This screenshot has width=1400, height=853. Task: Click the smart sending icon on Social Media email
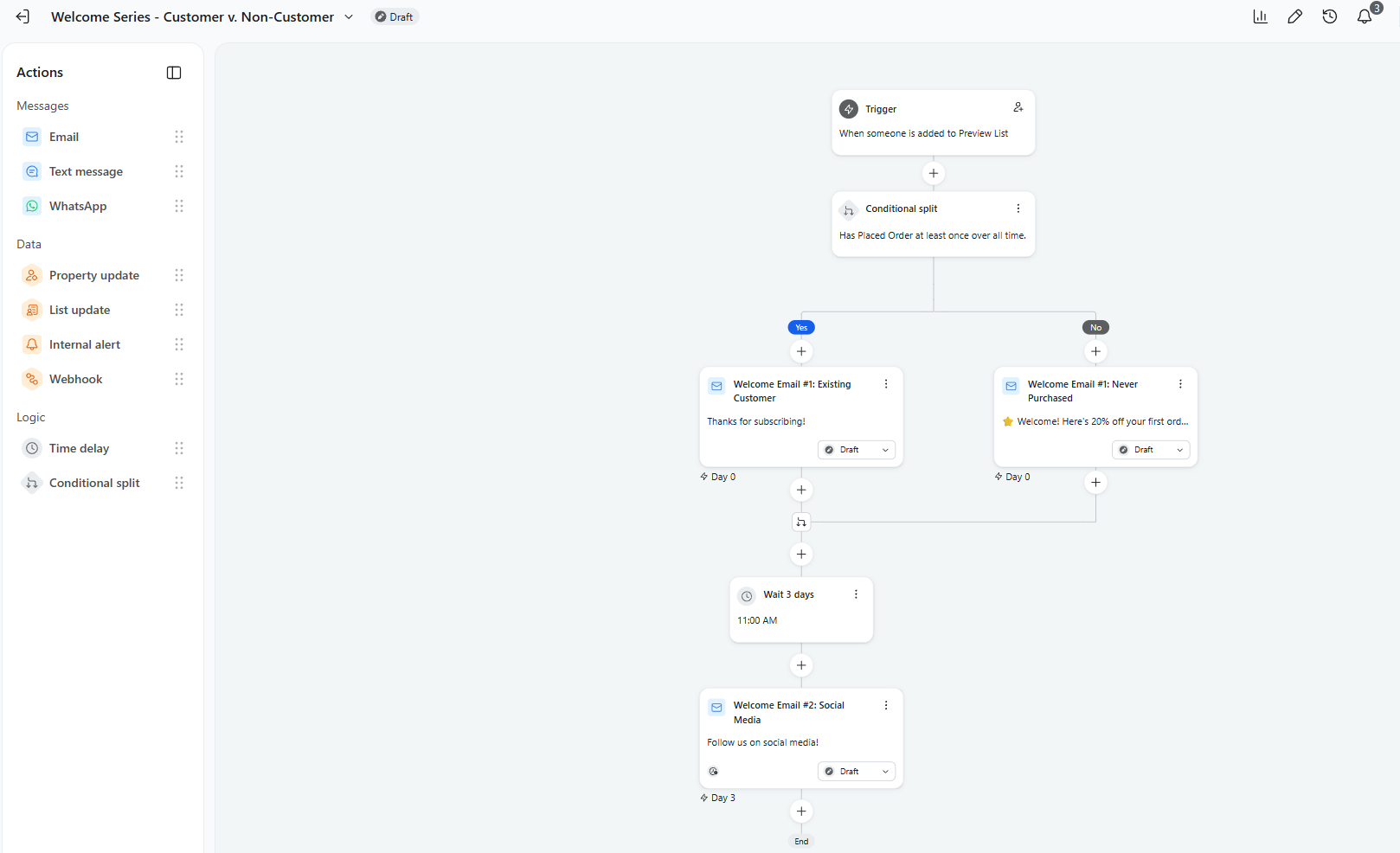pyautogui.click(x=714, y=772)
